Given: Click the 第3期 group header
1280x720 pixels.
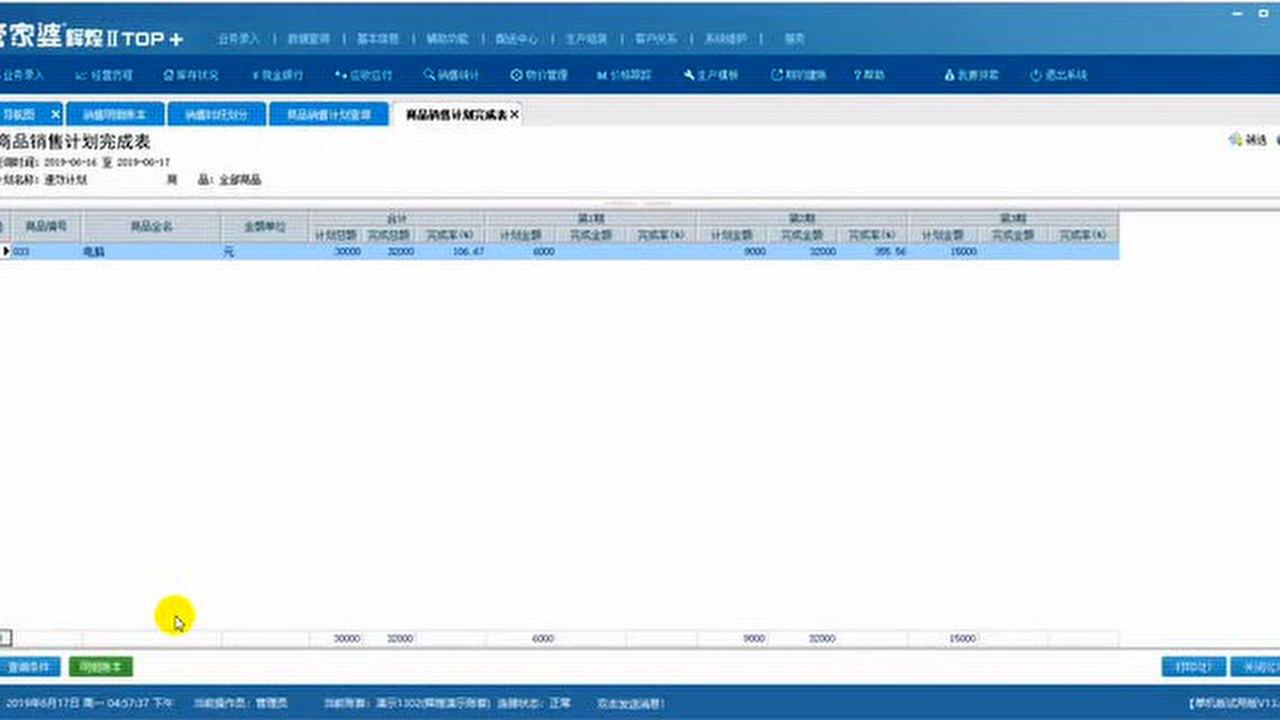Looking at the screenshot, I should [1014, 217].
